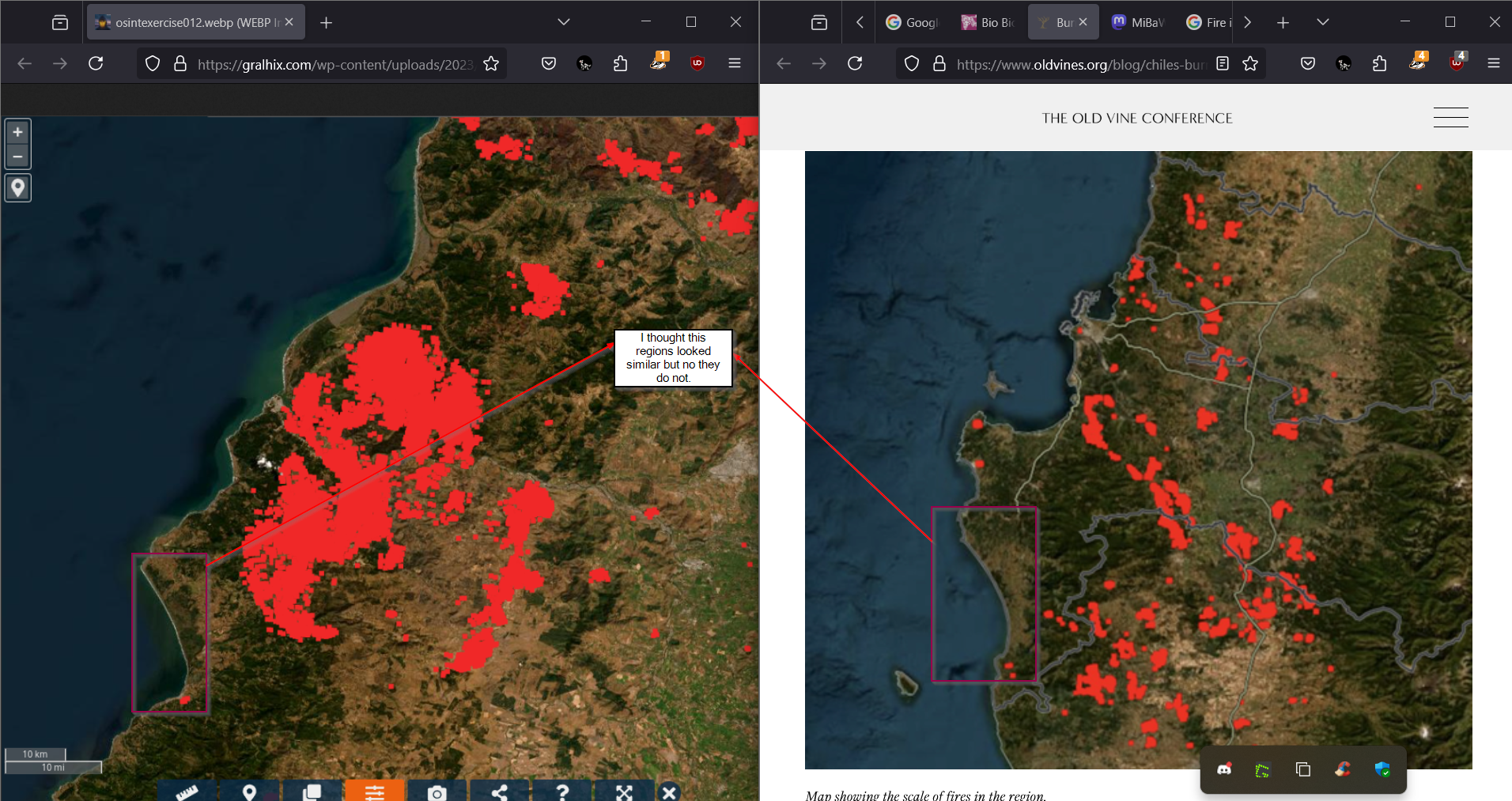The width and height of the screenshot is (1512, 801).
Task: Open a new tab in right browser window
Action: pos(1283,22)
